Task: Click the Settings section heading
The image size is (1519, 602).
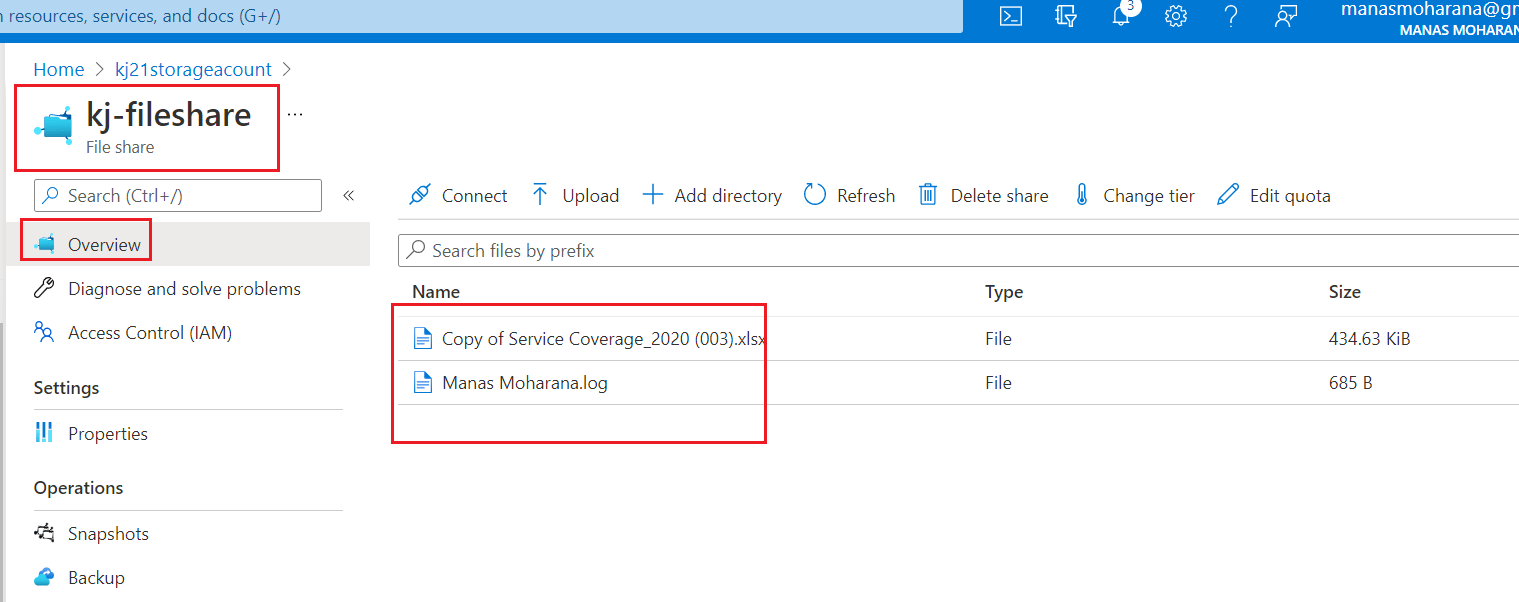Action: (x=66, y=388)
